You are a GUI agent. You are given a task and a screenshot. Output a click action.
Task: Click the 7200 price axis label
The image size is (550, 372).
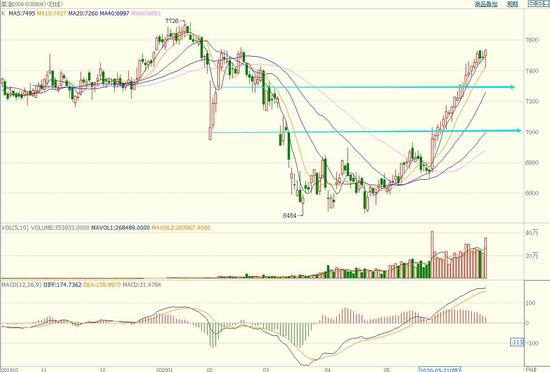[532, 102]
